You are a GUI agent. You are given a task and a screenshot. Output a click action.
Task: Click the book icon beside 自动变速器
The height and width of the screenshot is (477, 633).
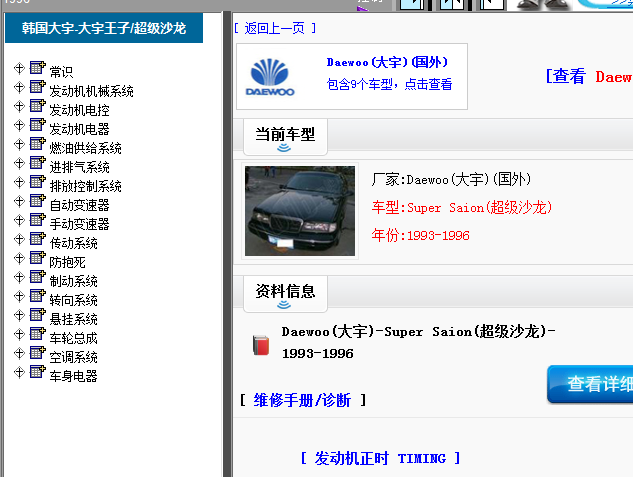click(x=38, y=201)
